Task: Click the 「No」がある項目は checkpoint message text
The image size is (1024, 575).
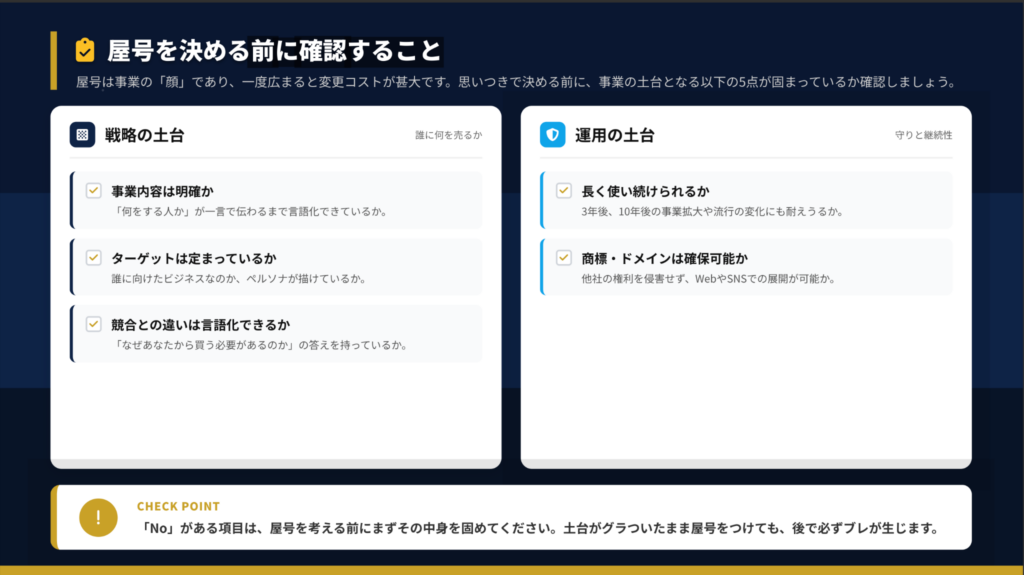Action: coord(538,528)
